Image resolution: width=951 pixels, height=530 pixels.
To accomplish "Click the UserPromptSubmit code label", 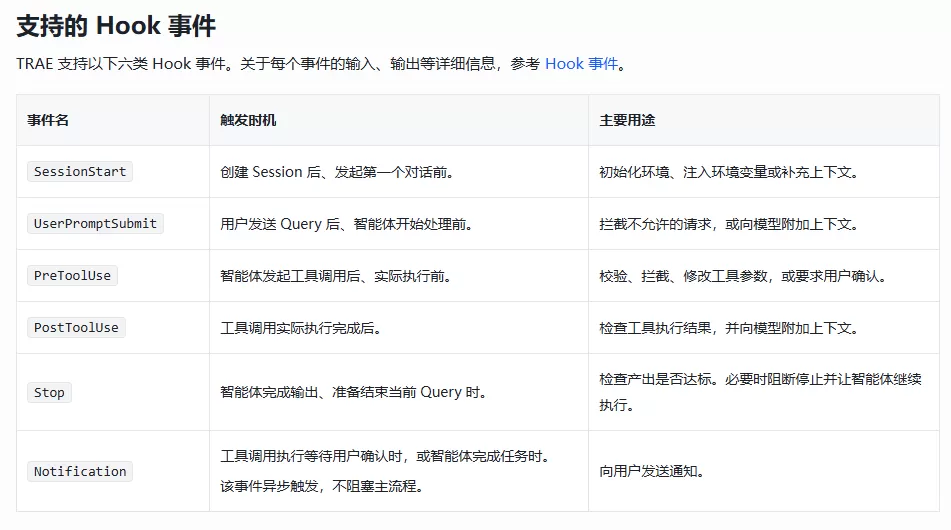I will (x=95, y=224).
